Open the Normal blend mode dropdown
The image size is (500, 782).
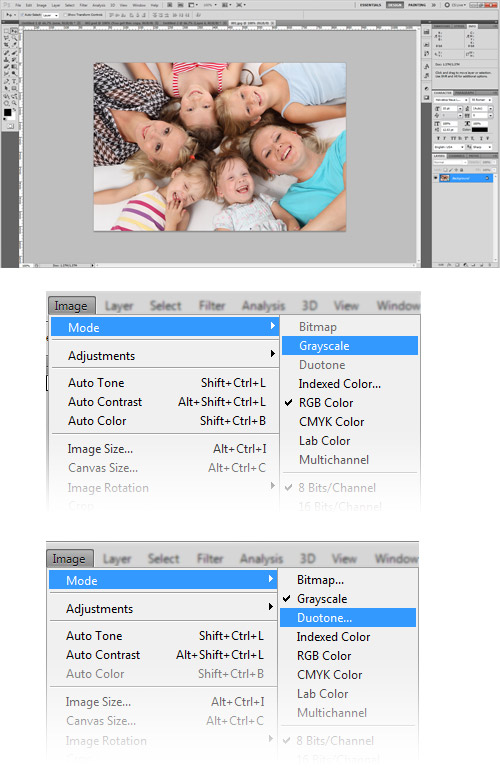[450, 162]
